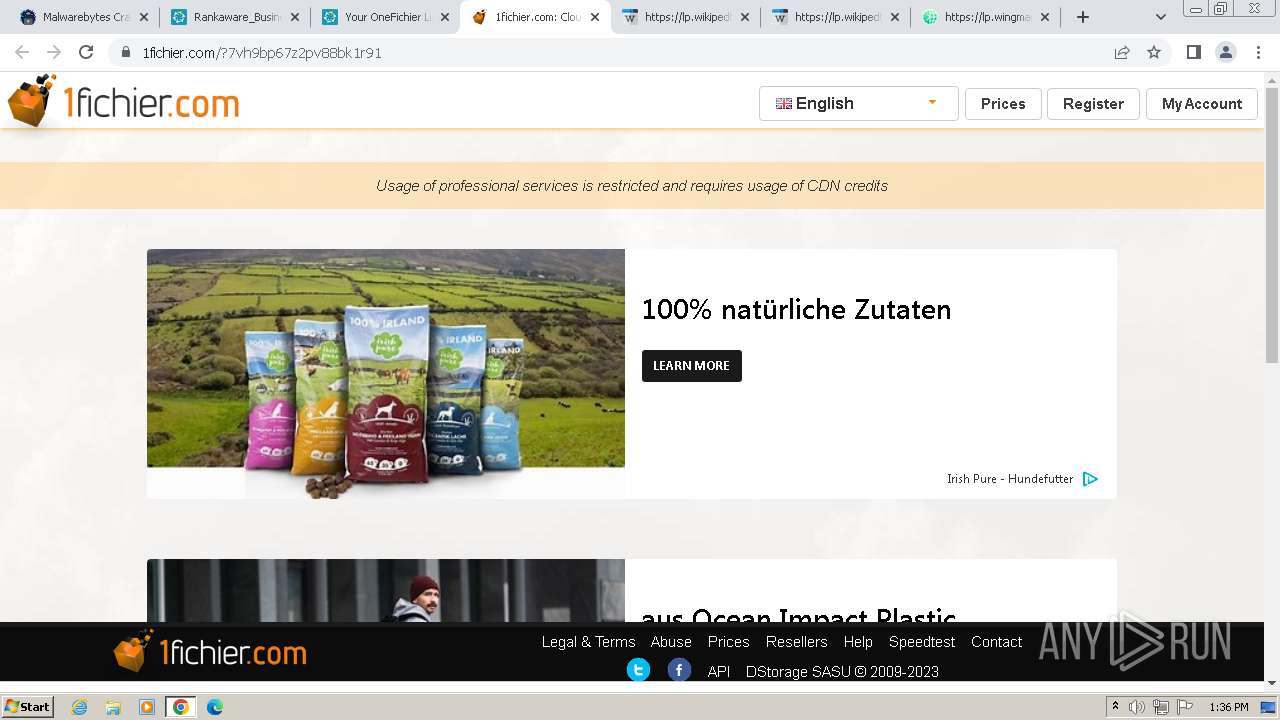1280x720 pixels.
Task: Click the Twitter icon in footer
Action: point(638,670)
